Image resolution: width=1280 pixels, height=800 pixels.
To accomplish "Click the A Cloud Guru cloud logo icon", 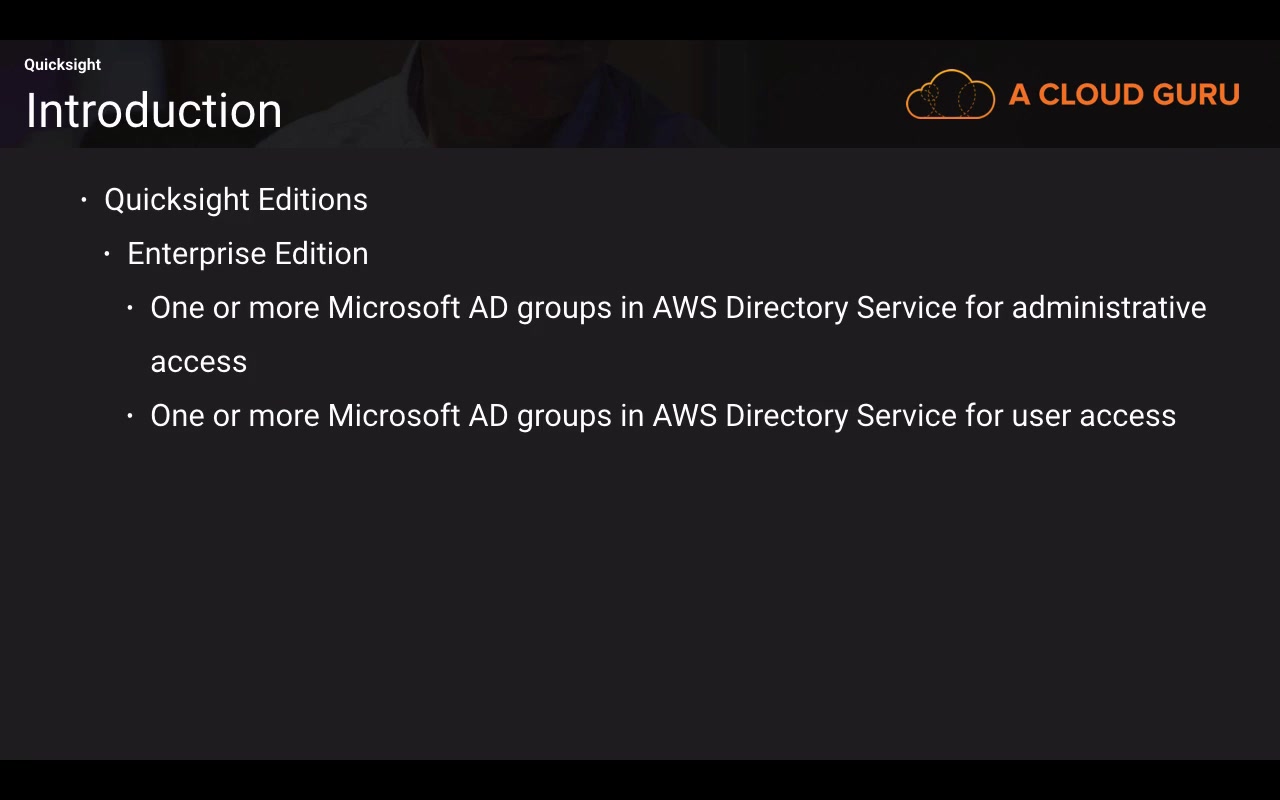I will [950, 95].
